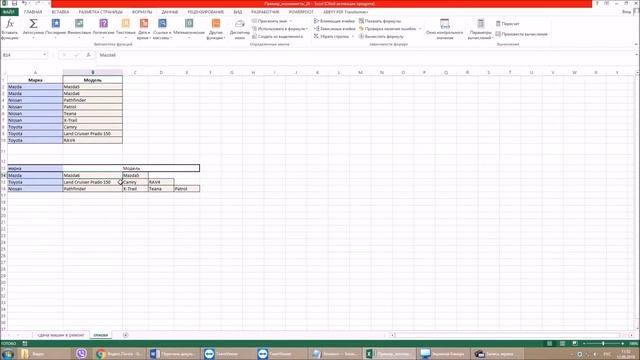
Task: Open Recently Used functions (star icon)
Action: (56, 24)
